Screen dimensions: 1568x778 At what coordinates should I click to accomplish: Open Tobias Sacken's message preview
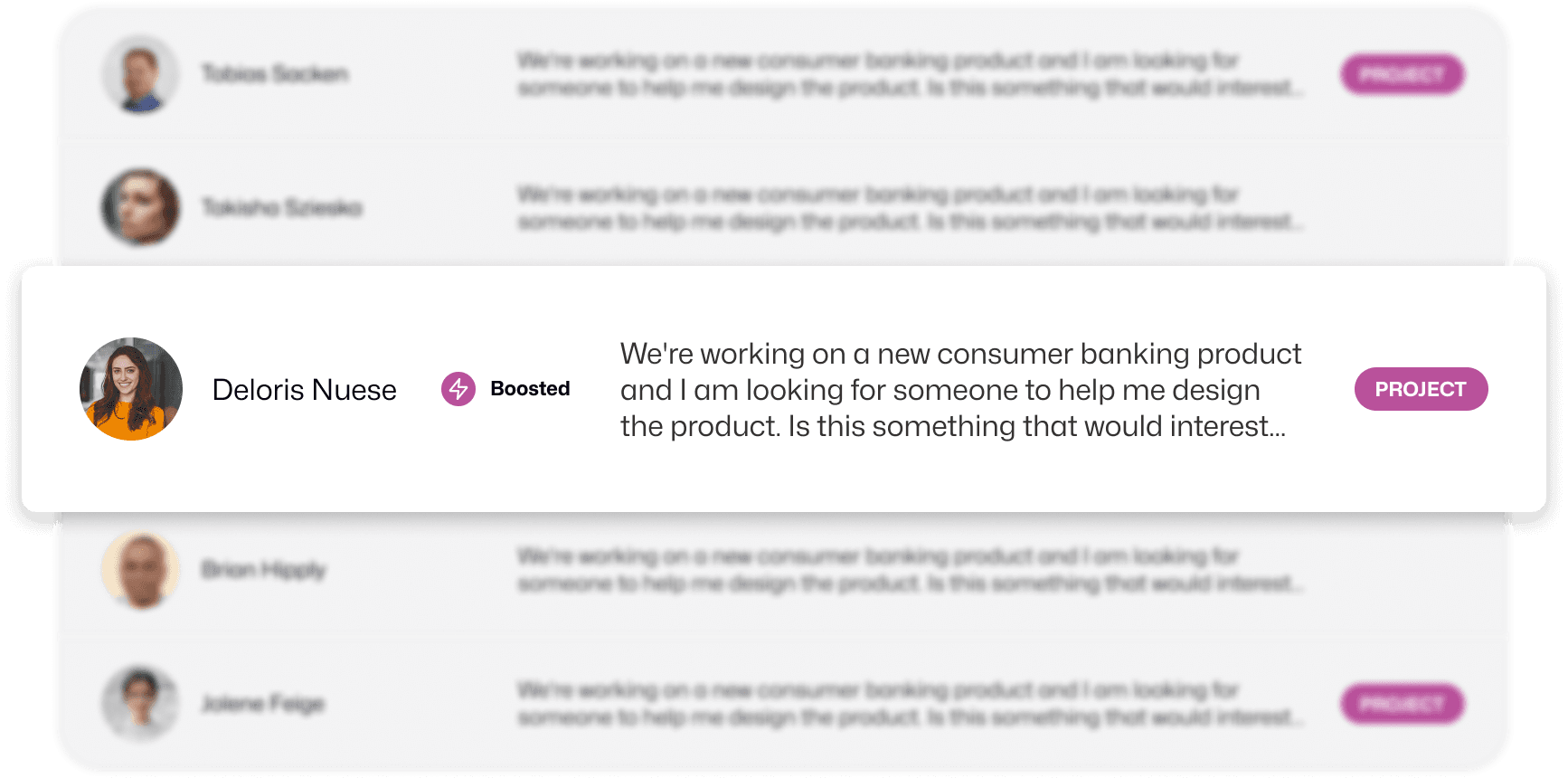[910, 74]
